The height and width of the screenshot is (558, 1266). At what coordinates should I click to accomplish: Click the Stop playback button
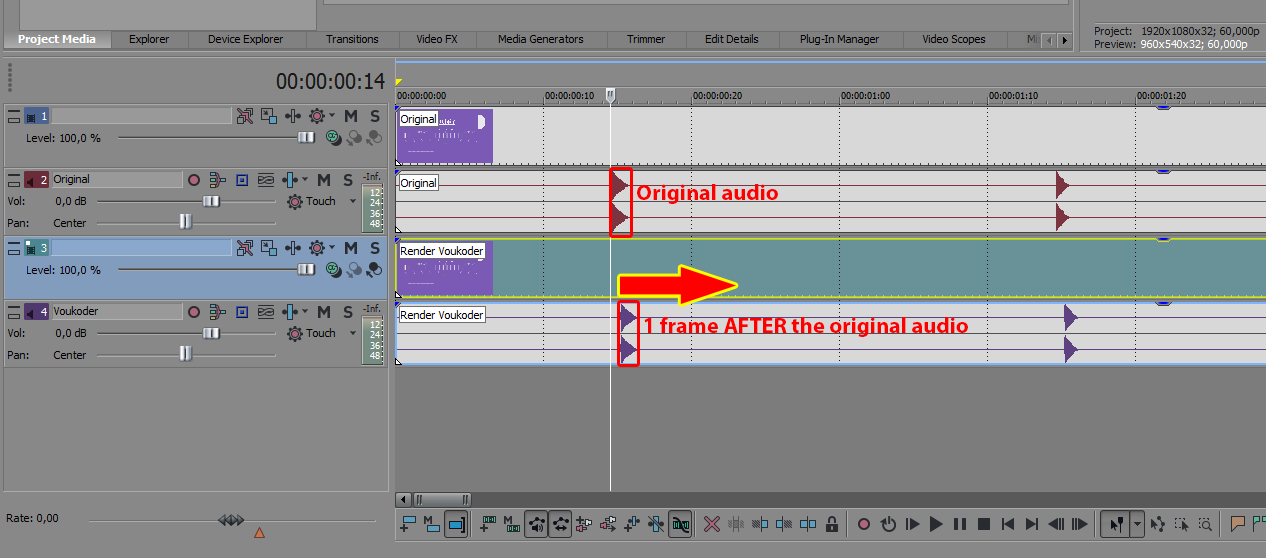coord(984,523)
